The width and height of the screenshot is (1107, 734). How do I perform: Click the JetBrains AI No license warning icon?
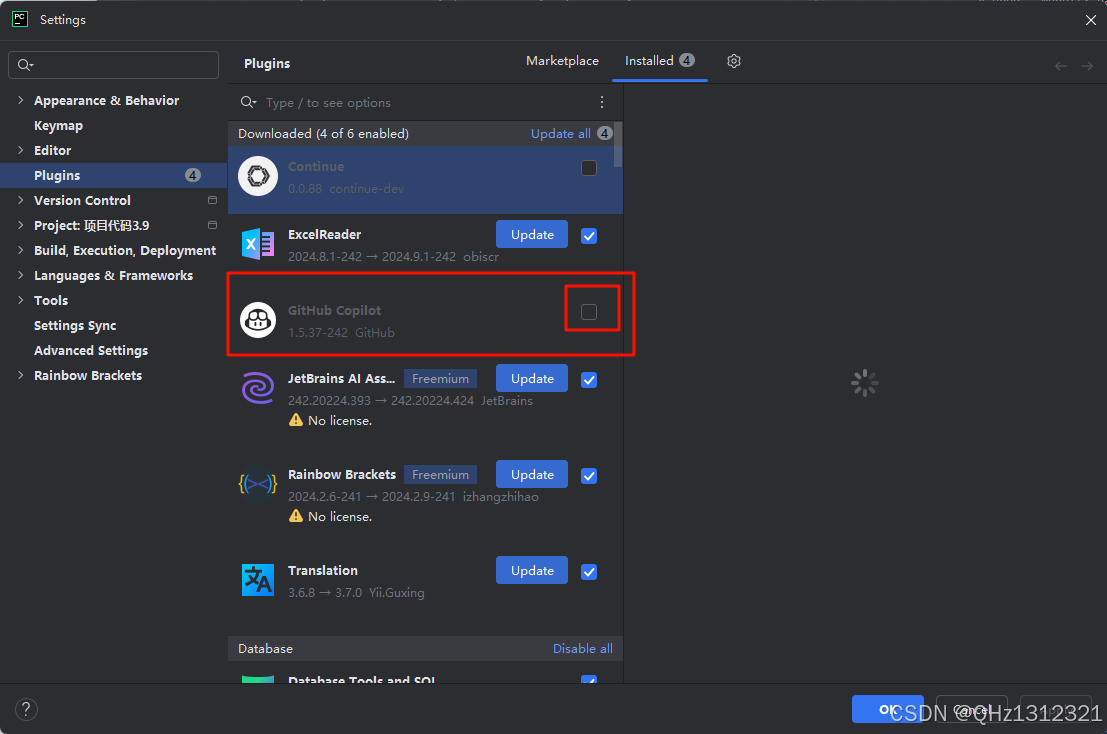296,420
